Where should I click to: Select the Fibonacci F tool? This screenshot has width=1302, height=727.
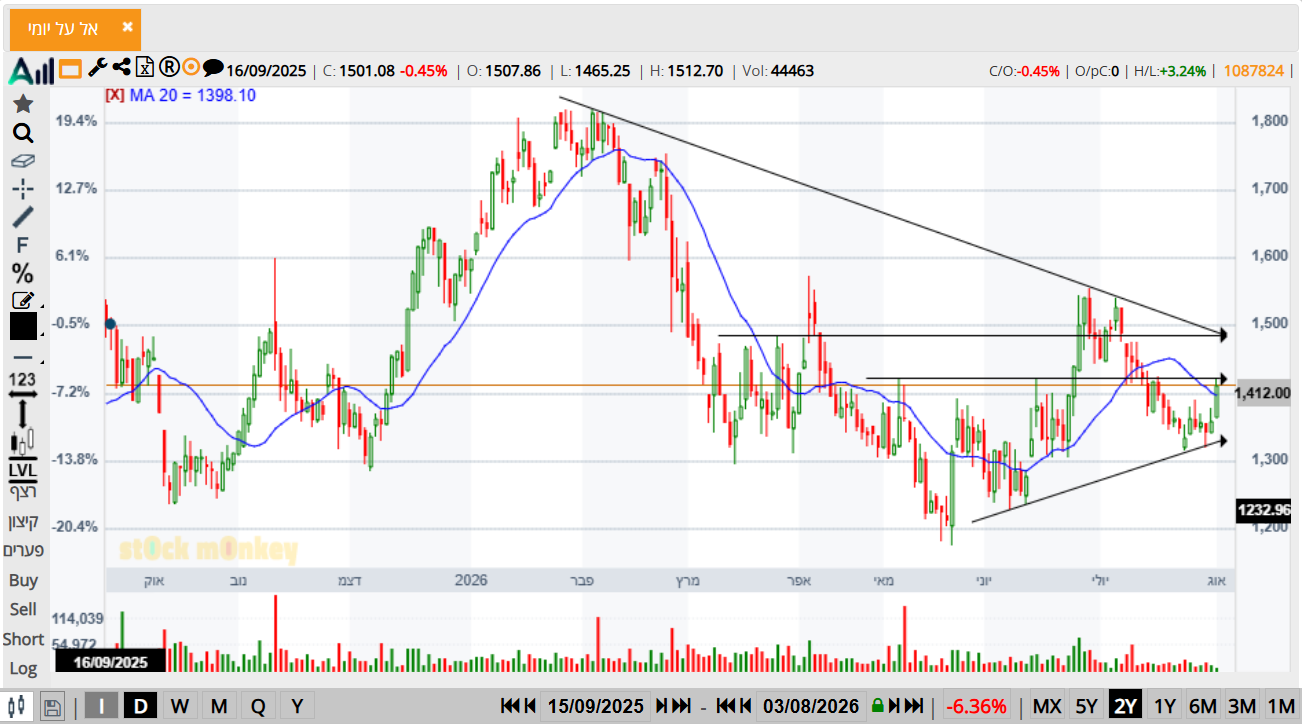click(23, 245)
